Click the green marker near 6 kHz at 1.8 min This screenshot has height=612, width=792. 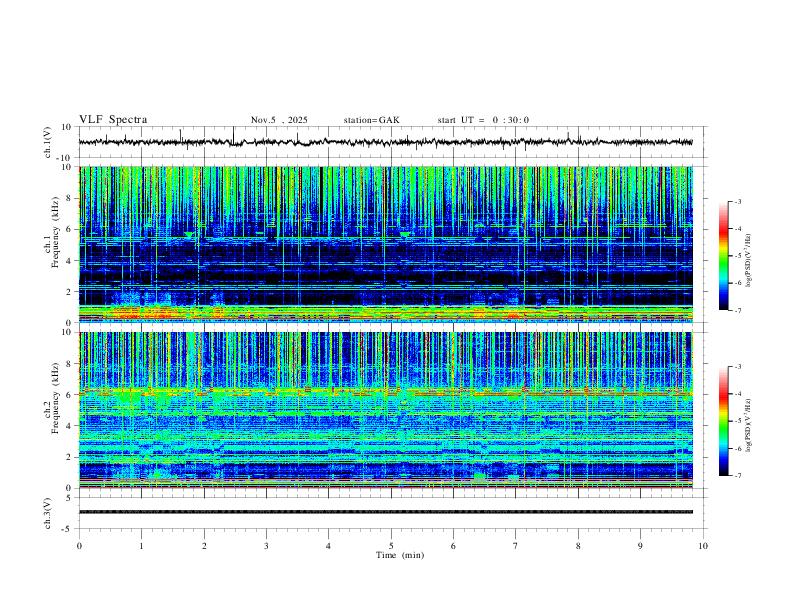coord(189,235)
